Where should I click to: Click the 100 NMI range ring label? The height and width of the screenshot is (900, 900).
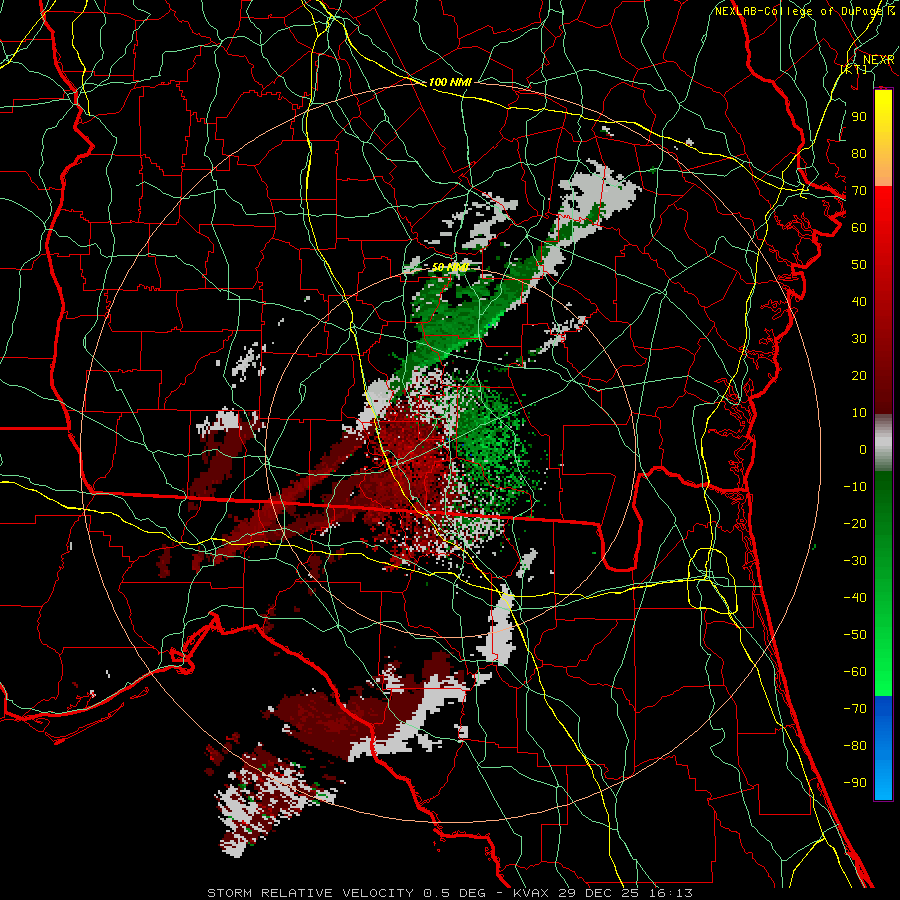450,82
